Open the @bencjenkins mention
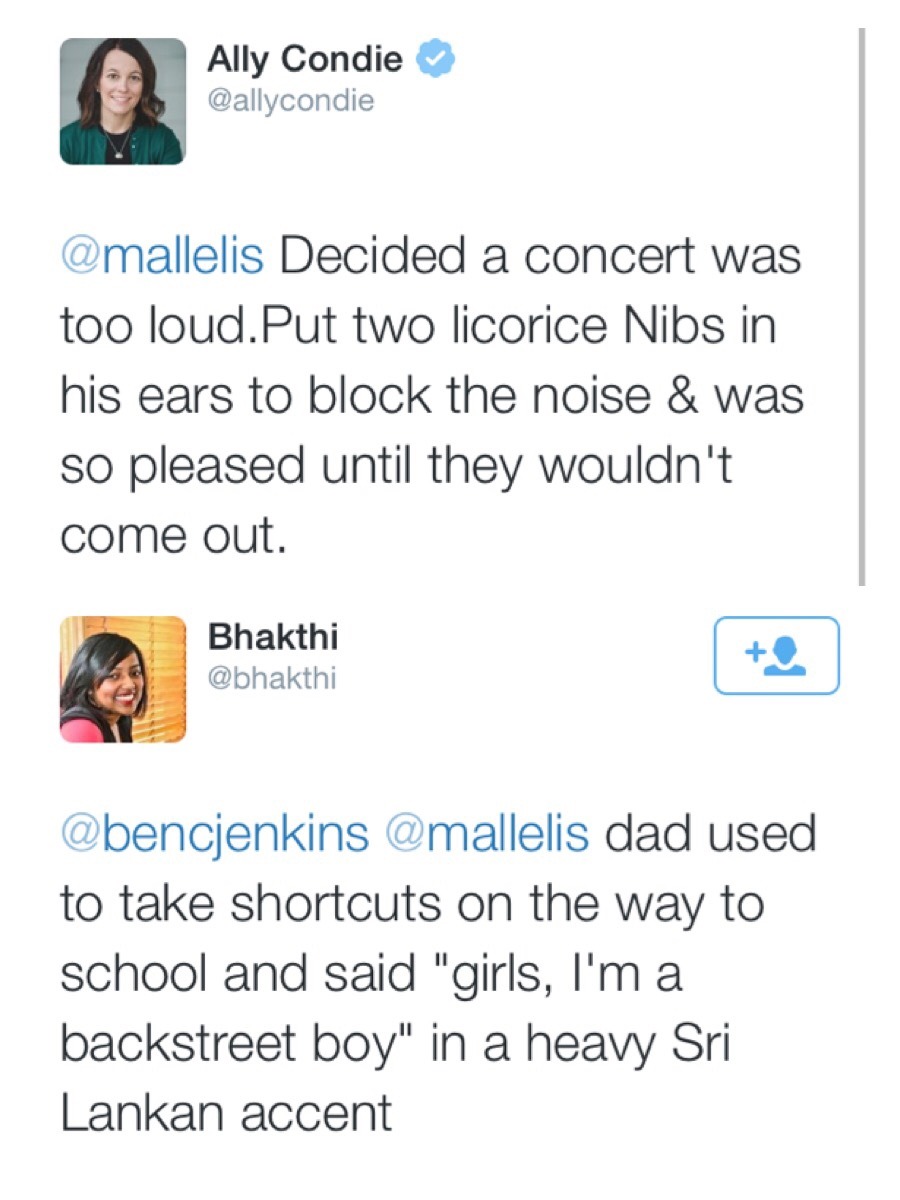Viewport: 900px width, 1200px height. [x=214, y=834]
